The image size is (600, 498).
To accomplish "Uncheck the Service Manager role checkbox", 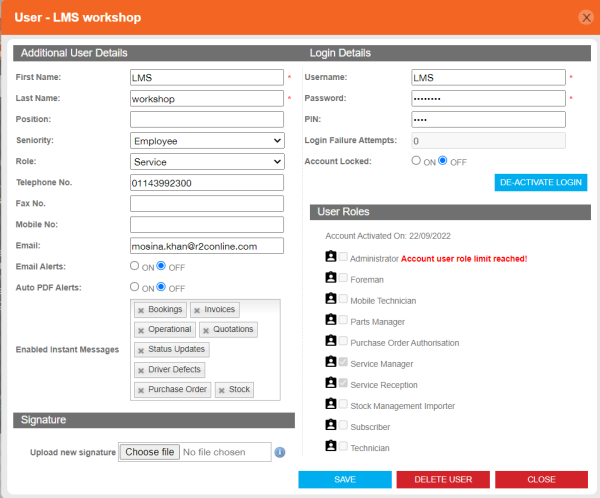I will point(343,363).
